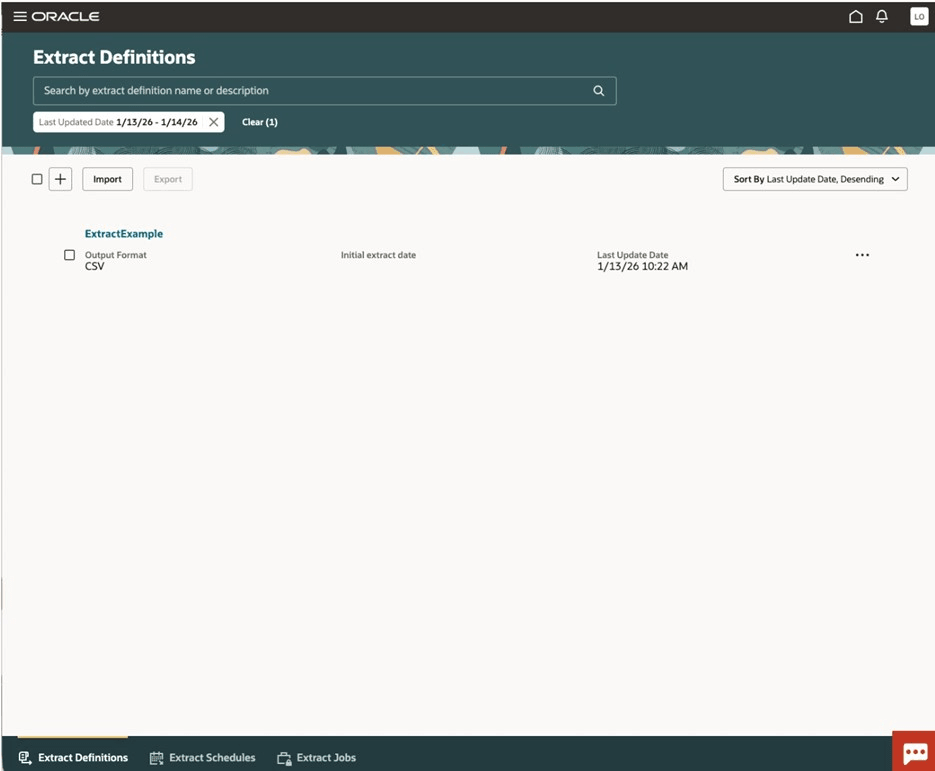Open the notifications bell
This screenshot has width=935, height=771.
pyautogui.click(x=882, y=16)
